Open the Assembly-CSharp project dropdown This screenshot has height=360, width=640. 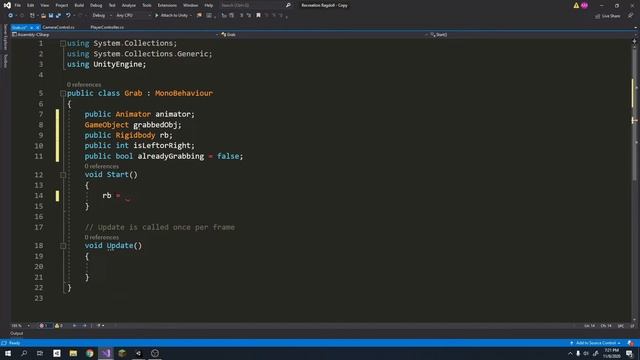point(115,35)
